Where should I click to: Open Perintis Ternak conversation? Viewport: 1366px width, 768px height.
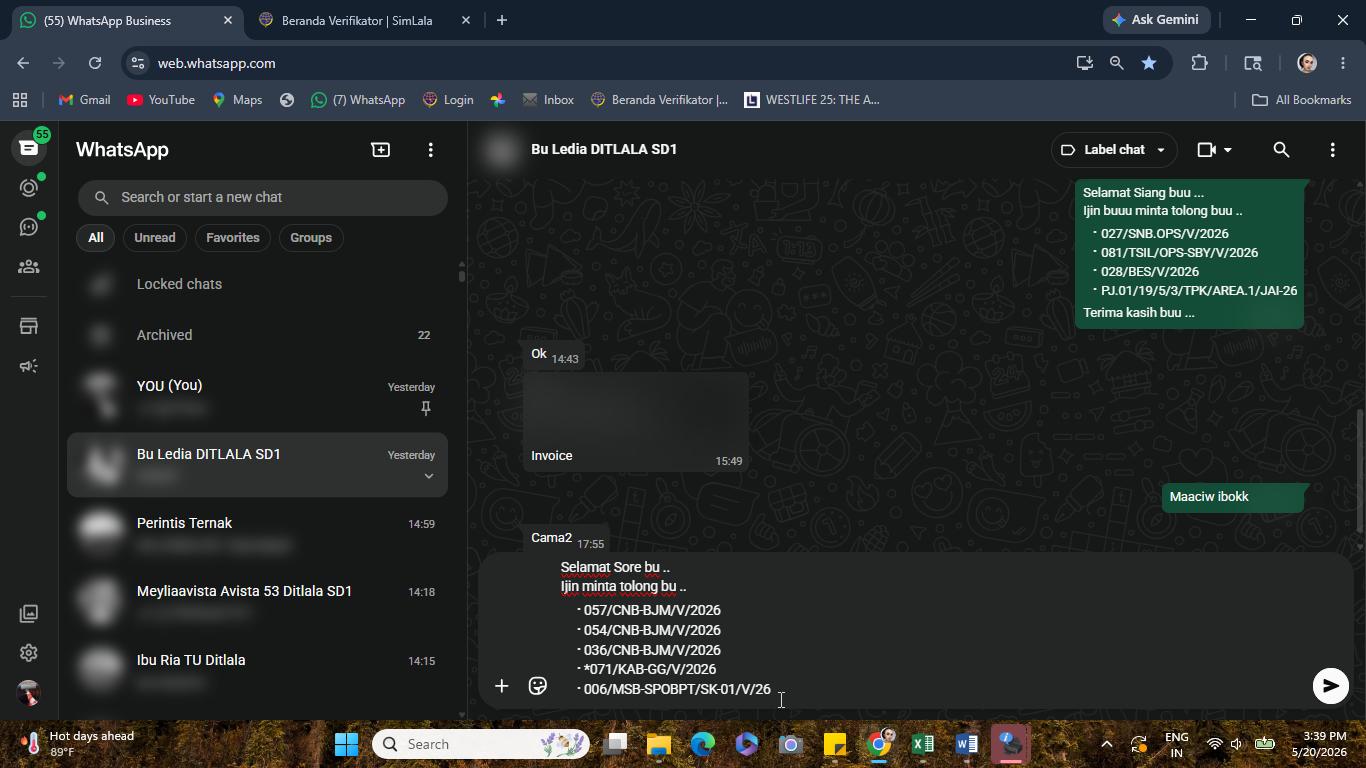(258, 534)
